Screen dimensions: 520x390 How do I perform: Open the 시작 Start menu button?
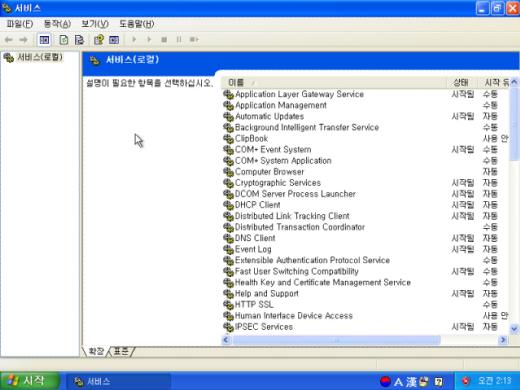pyautogui.click(x=29, y=381)
